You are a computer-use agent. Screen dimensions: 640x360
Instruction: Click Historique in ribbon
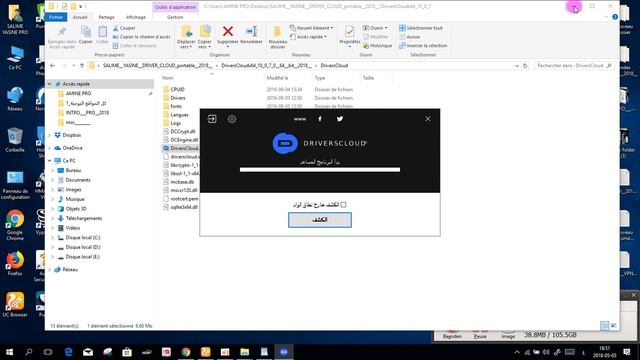pyautogui.click(x=377, y=46)
